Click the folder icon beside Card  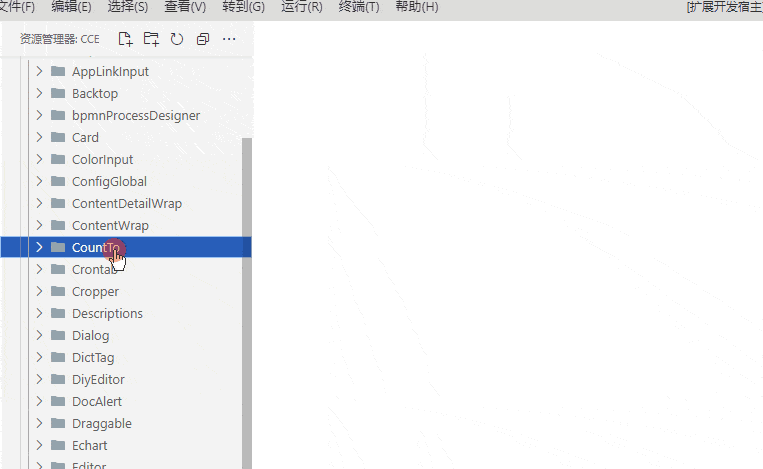(x=58, y=137)
